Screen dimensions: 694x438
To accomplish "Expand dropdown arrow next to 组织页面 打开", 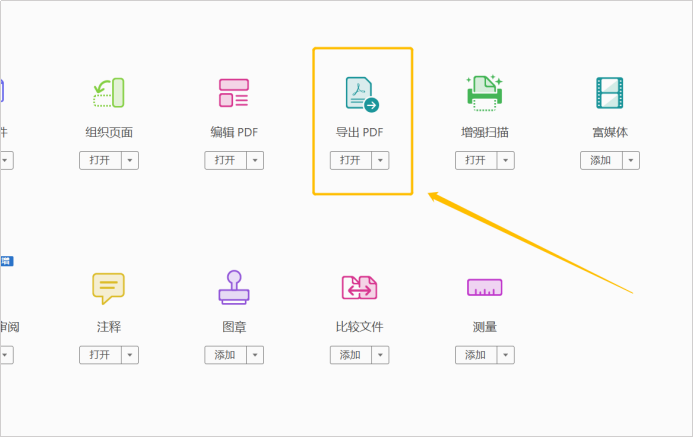I will pyautogui.click(x=130, y=160).
